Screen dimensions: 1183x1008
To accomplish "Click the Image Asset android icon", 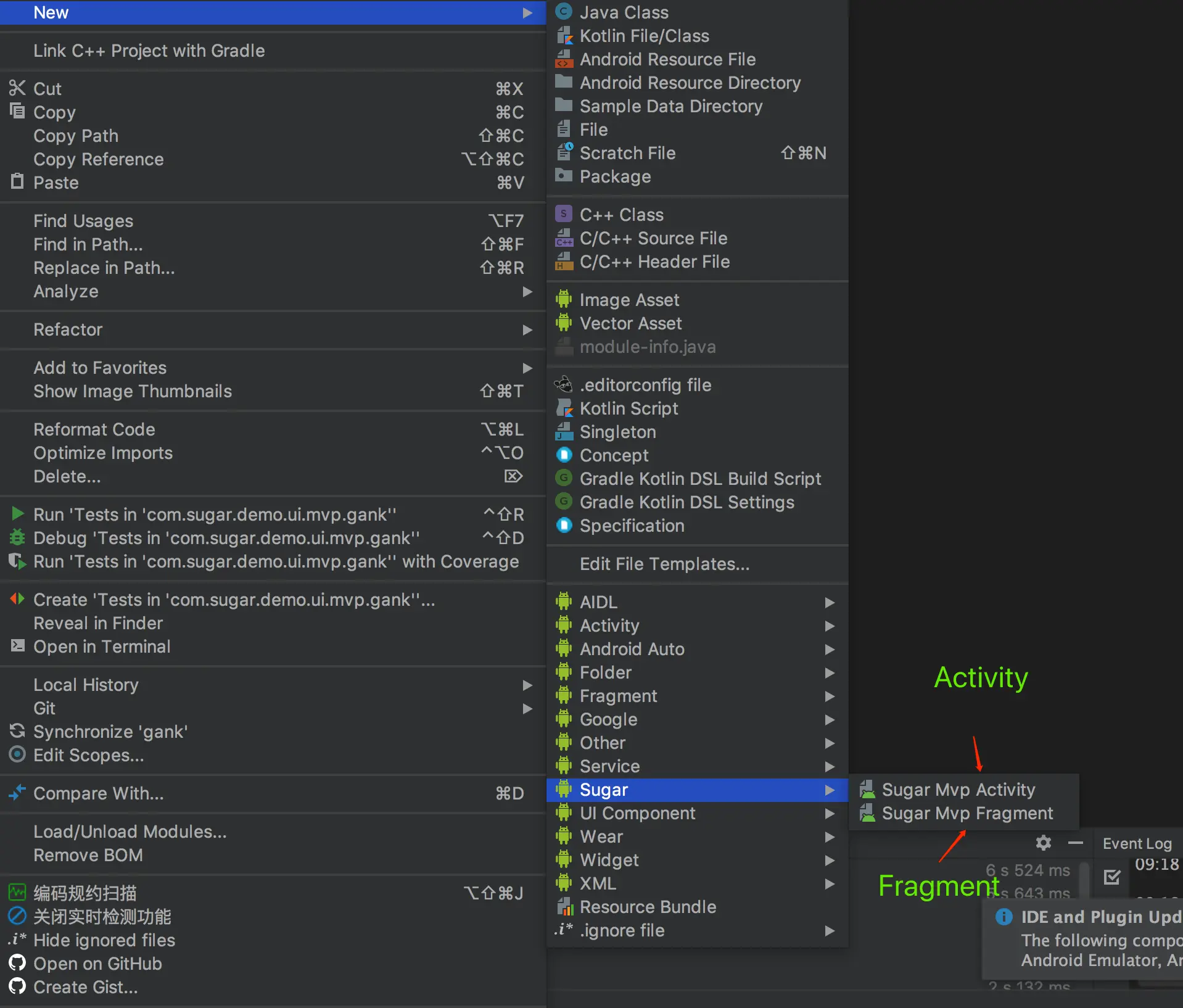I will click(564, 300).
